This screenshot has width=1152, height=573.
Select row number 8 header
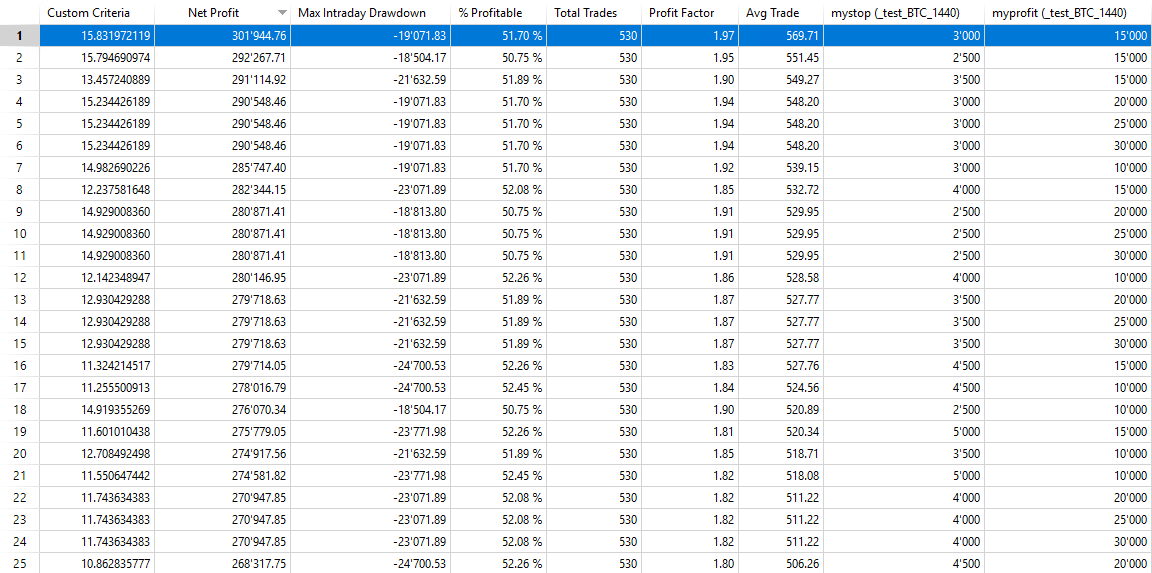point(20,190)
